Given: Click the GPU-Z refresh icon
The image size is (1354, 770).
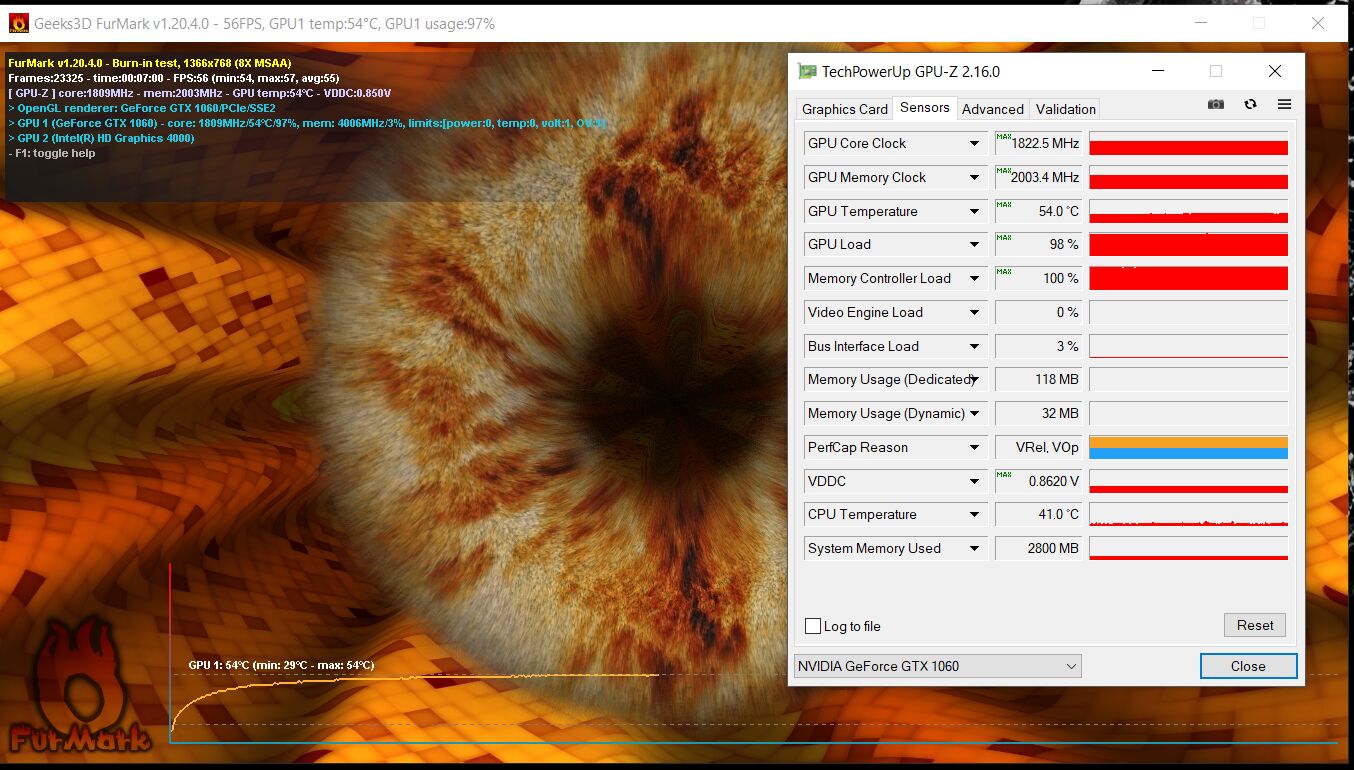Looking at the screenshot, I should pos(1250,104).
